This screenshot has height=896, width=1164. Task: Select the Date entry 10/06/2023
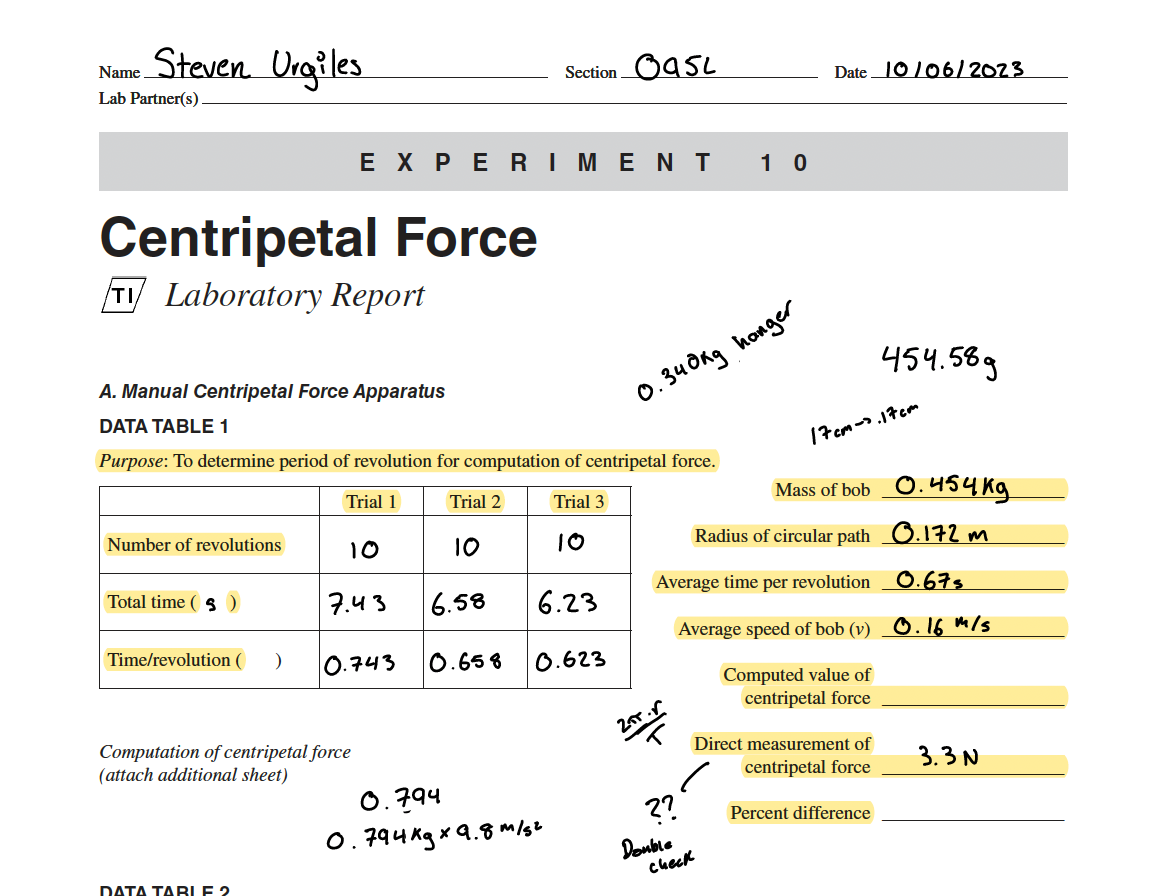(954, 69)
